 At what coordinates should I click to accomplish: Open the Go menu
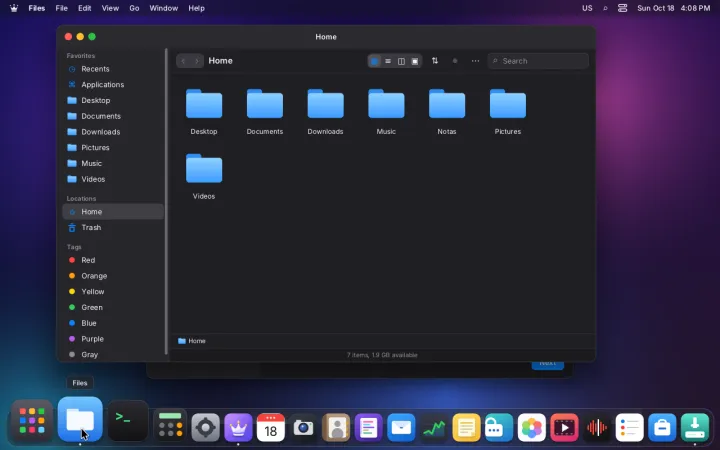pos(134,8)
